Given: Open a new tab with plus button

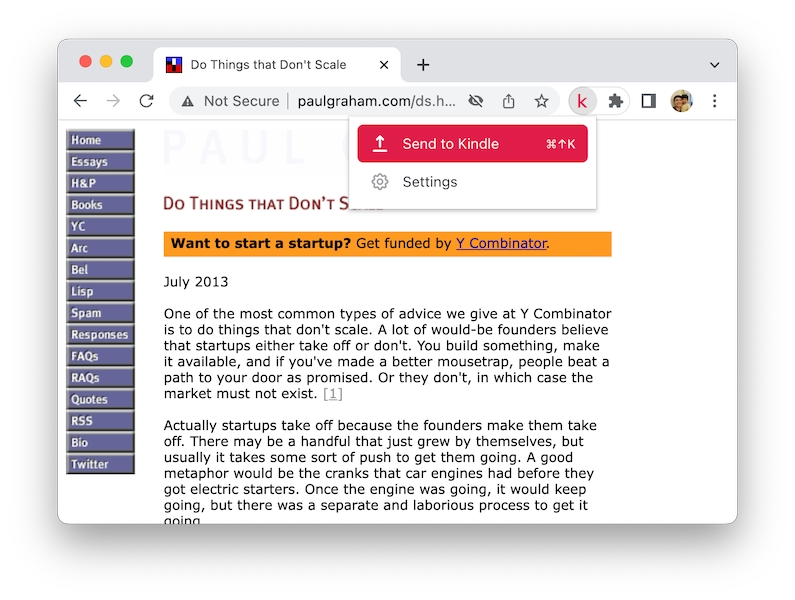Looking at the screenshot, I should pos(423,65).
